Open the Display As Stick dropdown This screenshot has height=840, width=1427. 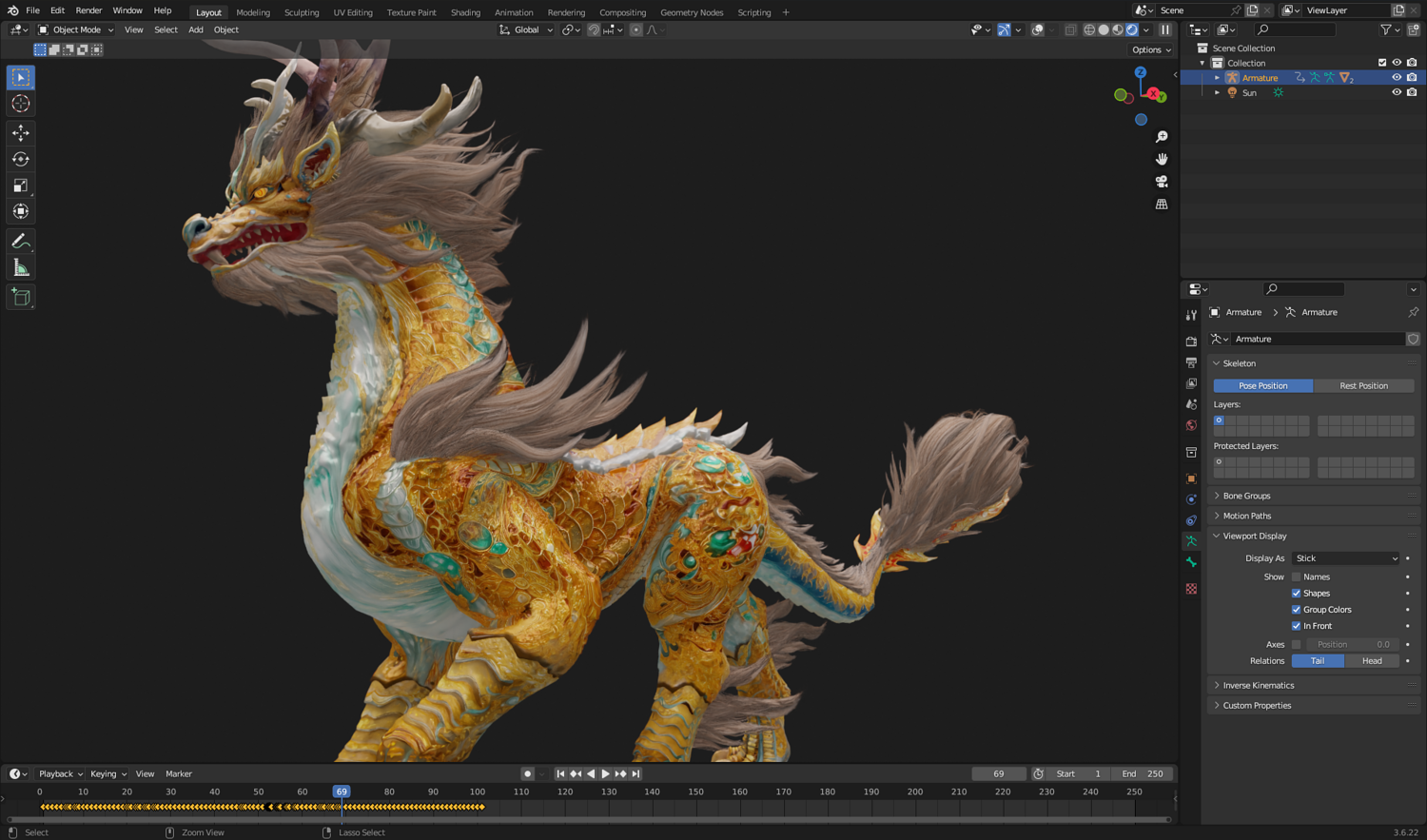click(1346, 558)
